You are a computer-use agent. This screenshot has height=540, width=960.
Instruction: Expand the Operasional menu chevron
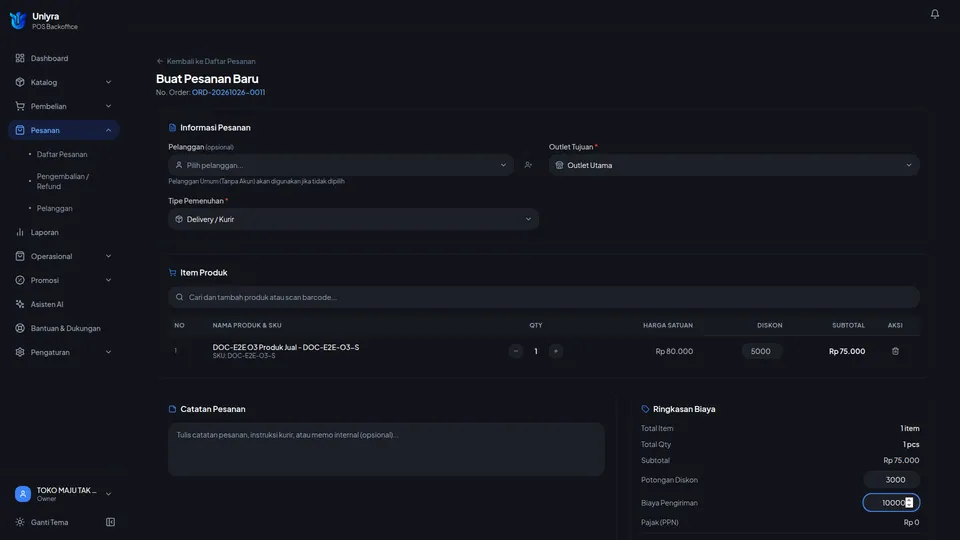pos(108,256)
